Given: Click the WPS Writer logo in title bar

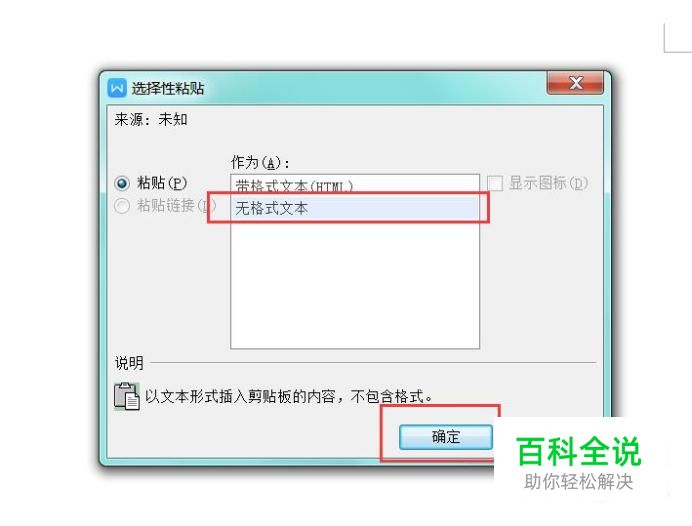Looking at the screenshot, I should pos(117,88).
